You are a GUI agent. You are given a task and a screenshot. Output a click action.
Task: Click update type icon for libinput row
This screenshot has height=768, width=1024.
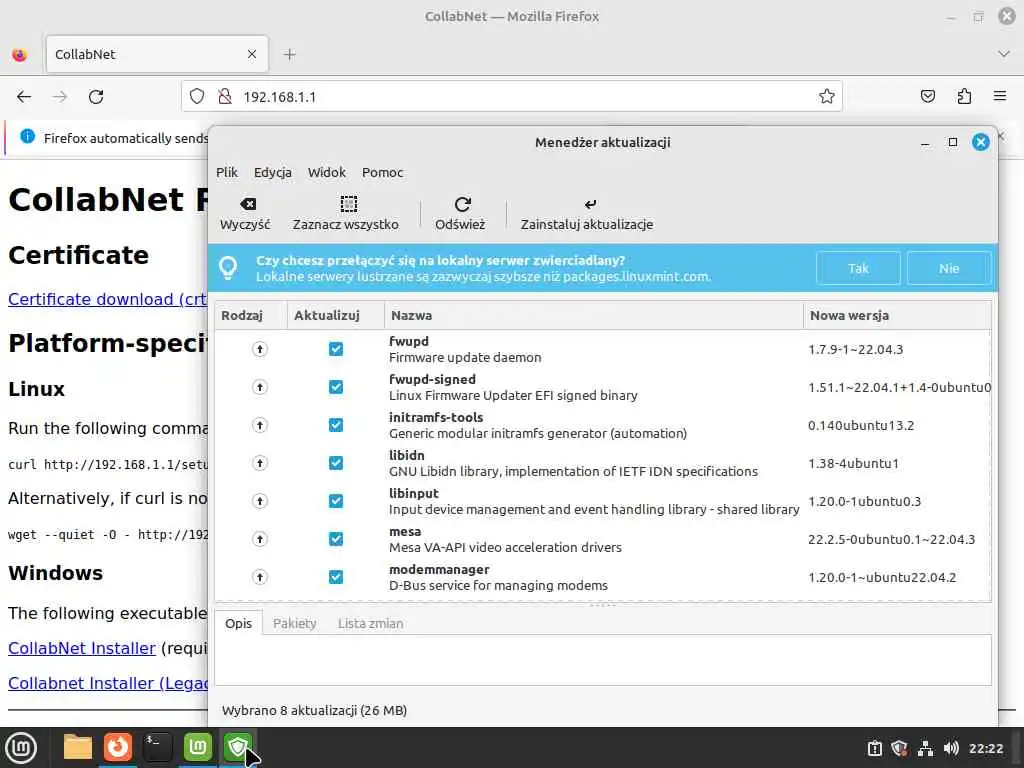(260, 501)
